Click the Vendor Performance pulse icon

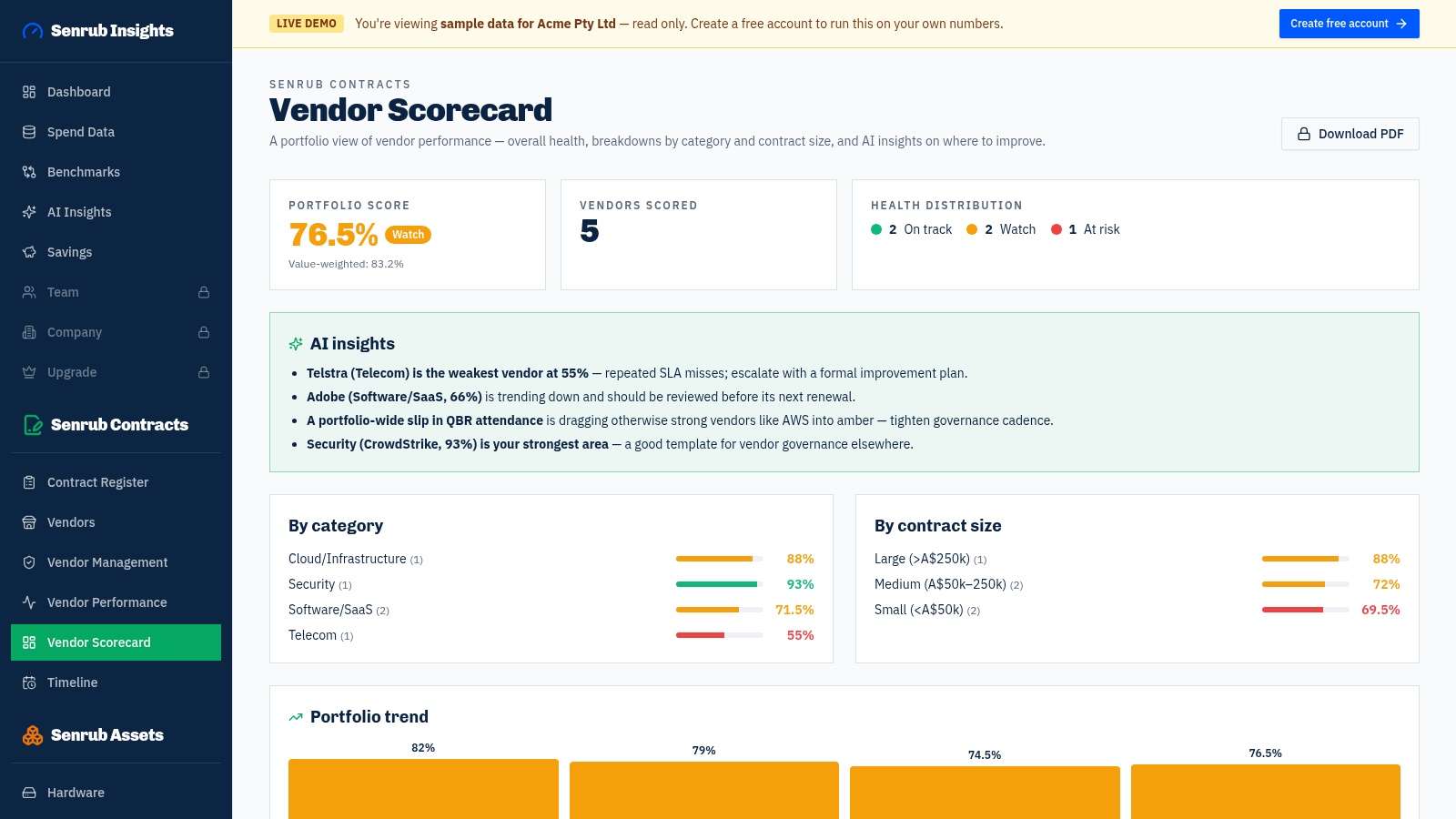pos(29,602)
